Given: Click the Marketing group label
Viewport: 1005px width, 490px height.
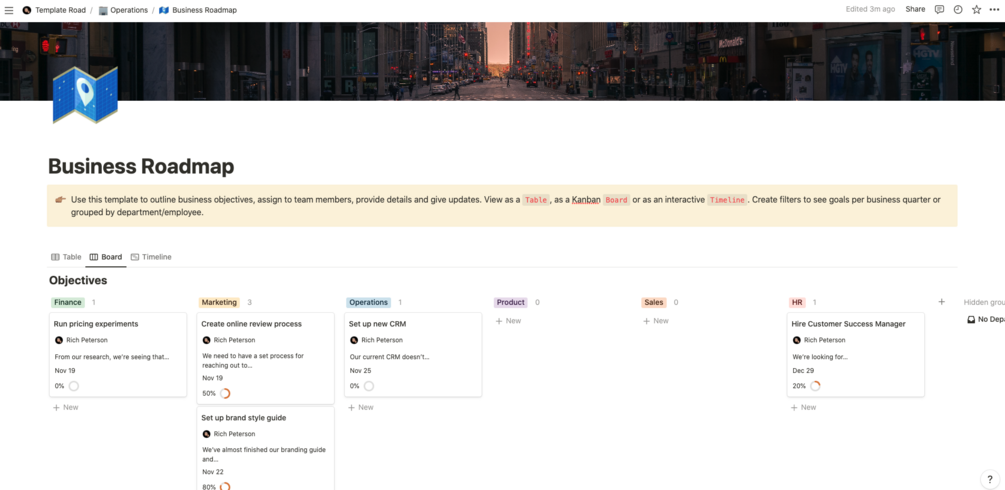Looking at the screenshot, I should tap(219, 302).
